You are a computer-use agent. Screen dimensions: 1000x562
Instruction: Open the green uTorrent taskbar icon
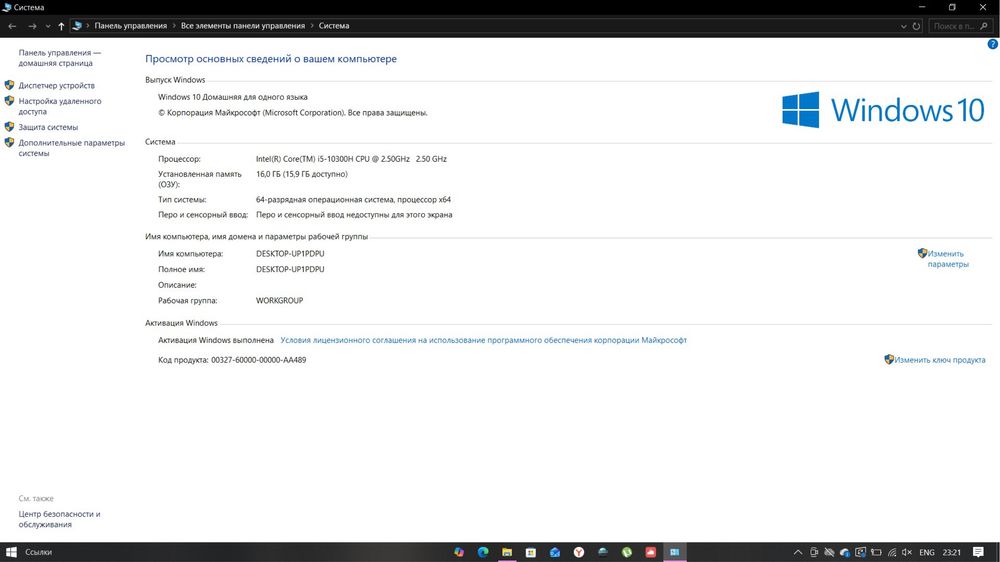point(627,552)
